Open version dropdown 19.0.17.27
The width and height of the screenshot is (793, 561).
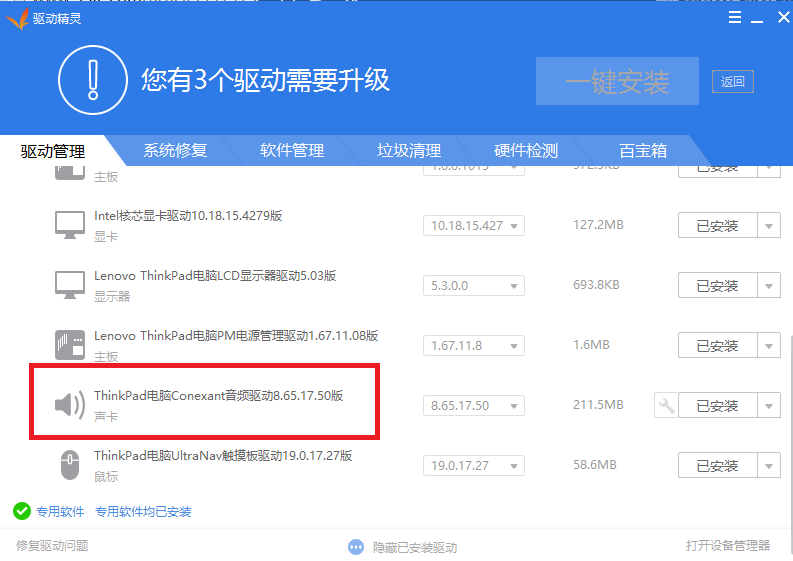[x=474, y=465]
